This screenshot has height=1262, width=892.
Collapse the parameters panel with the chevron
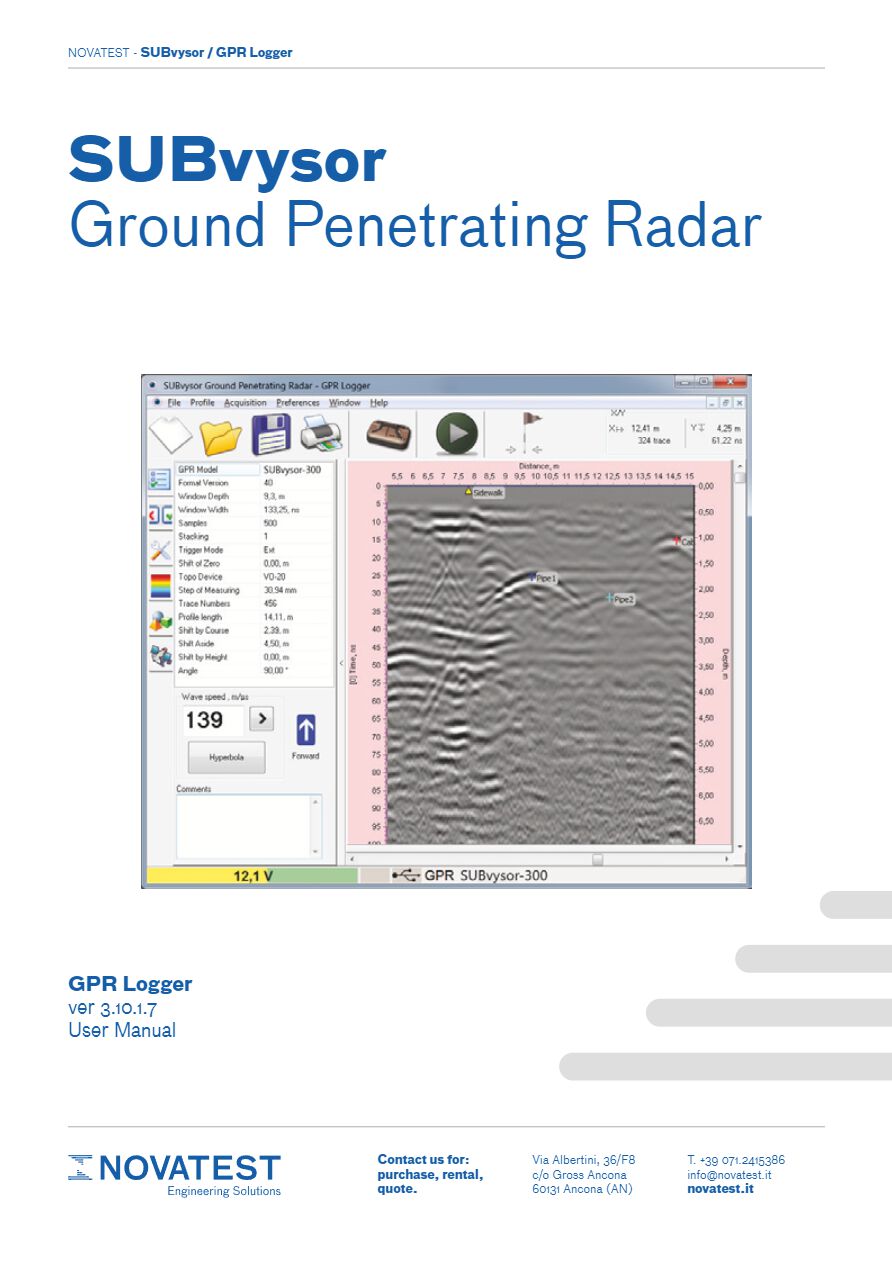pyautogui.click(x=342, y=662)
